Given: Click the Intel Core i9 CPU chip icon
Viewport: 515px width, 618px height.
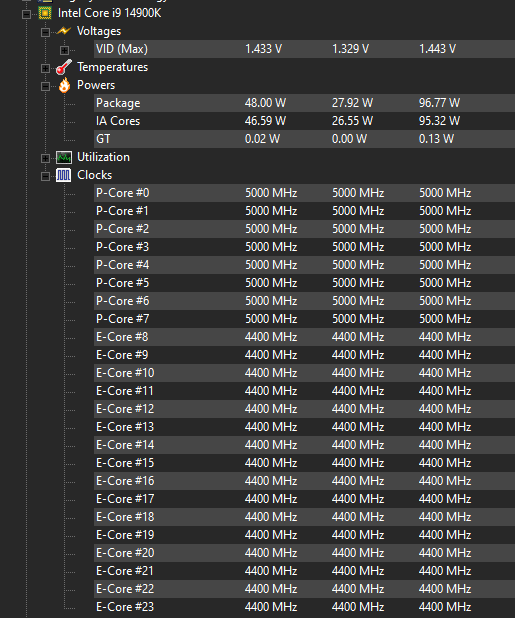Looking at the screenshot, I should pyautogui.click(x=45, y=13).
